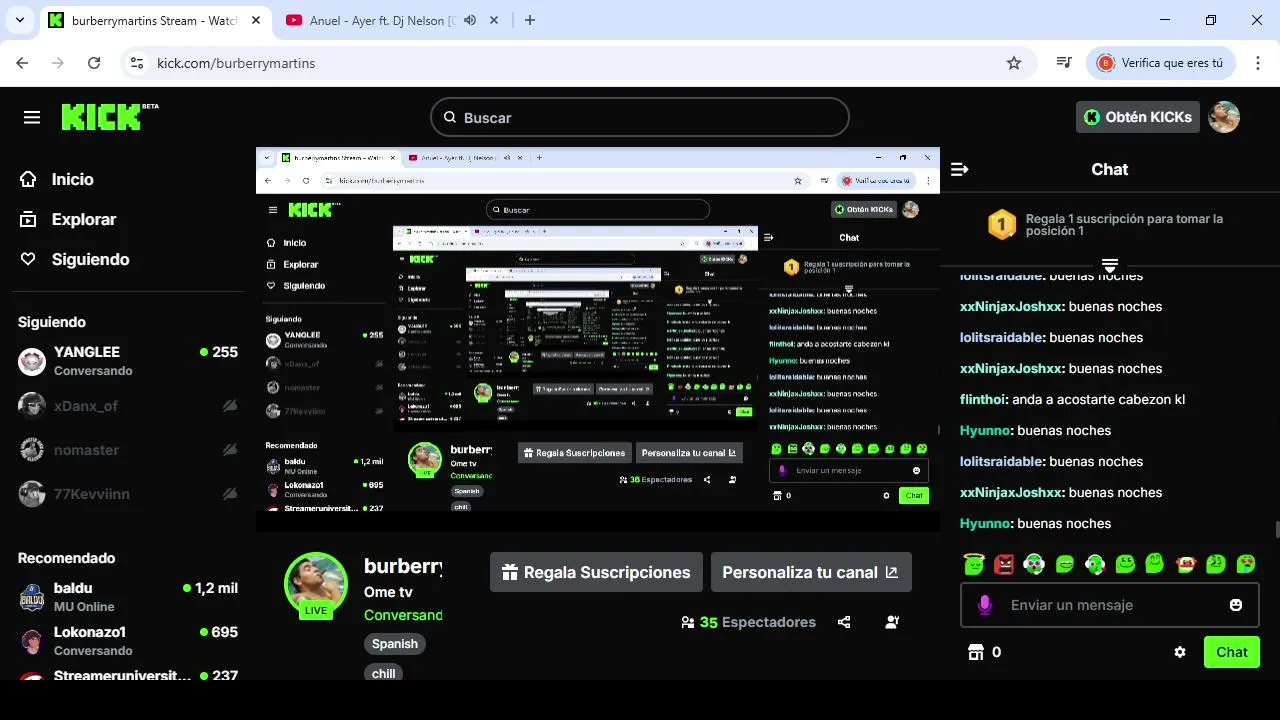This screenshot has width=1280, height=720.
Task: Click Hyunno in the last chat message
Action: coord(985,523)
